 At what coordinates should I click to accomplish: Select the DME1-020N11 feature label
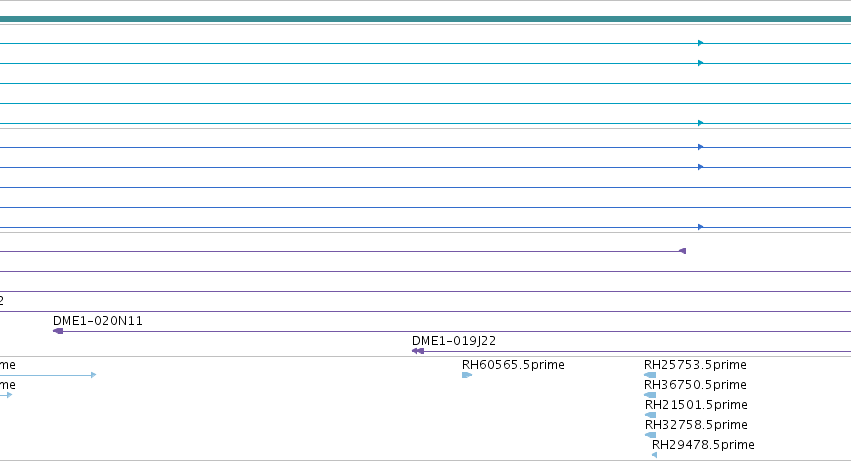[x=98, y=321]
